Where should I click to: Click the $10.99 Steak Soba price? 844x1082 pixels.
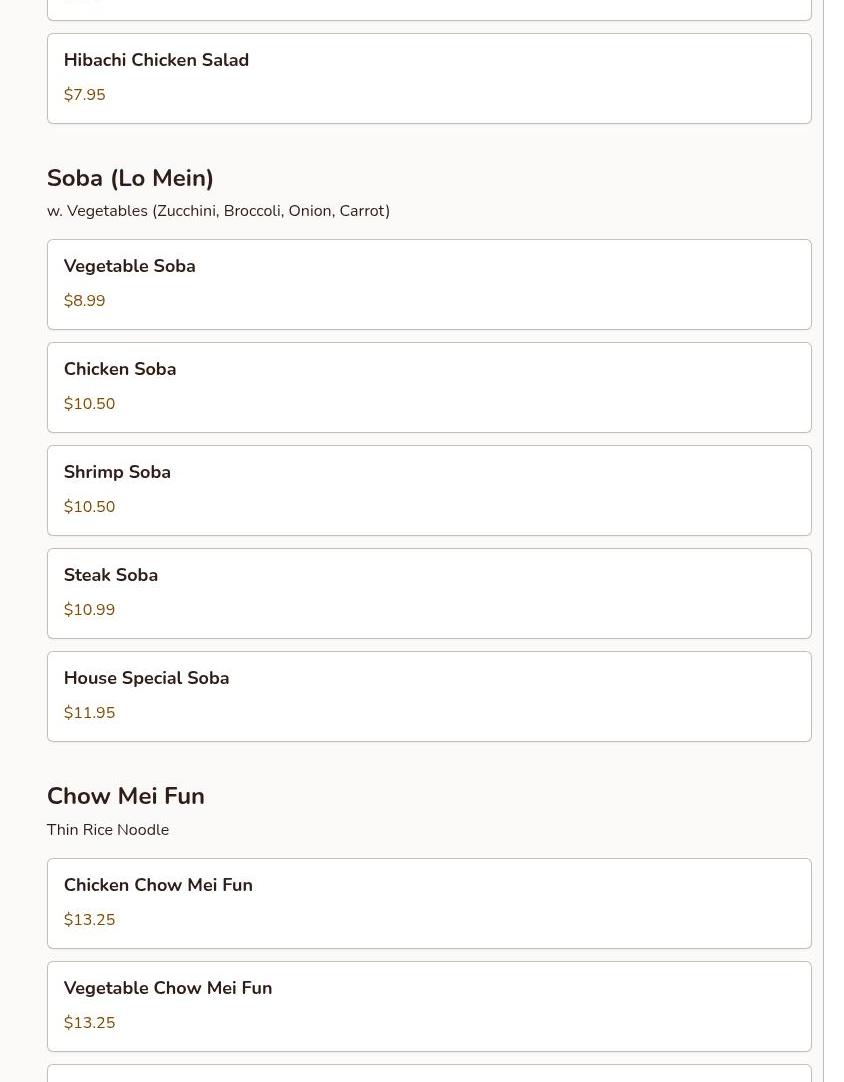tap(89, 610)
